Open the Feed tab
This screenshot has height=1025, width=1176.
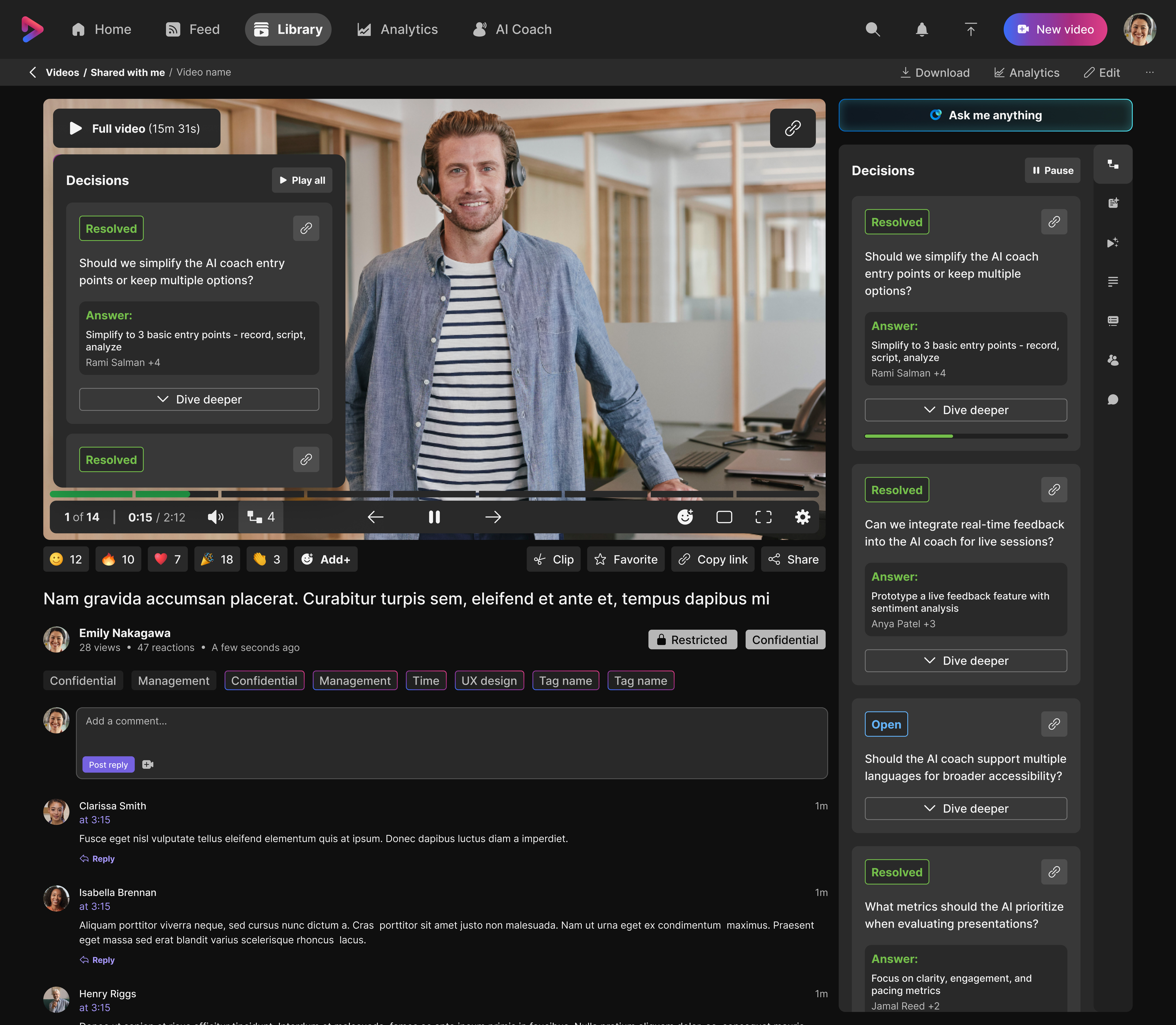[193, 29]
